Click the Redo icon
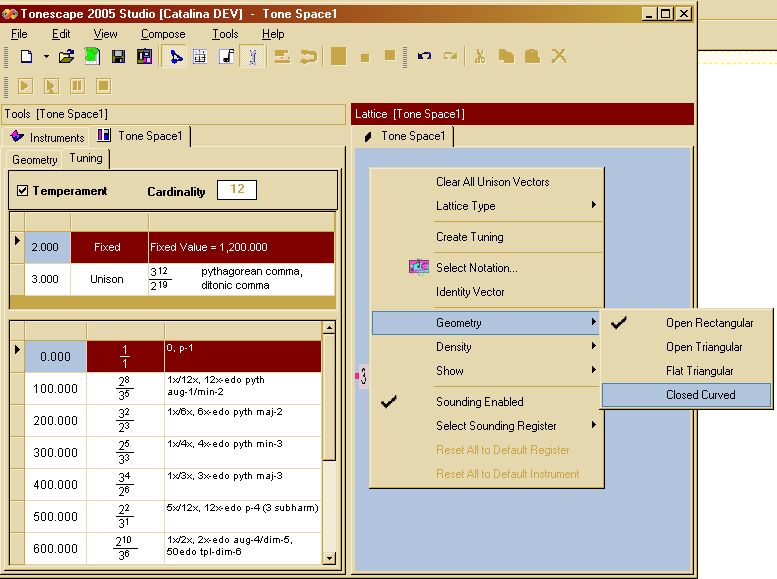The height and width of the screenshot is (579, 777). click(x=450, y=56)
